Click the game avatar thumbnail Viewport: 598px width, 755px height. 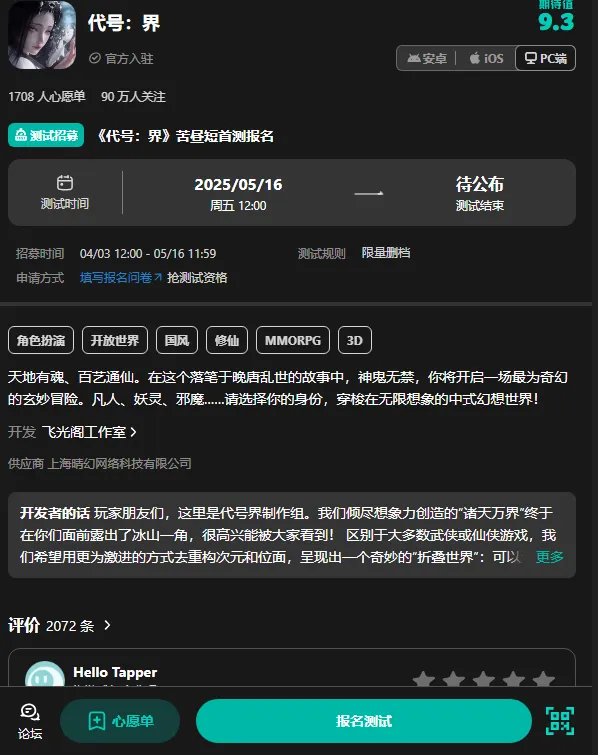[42, 35]
